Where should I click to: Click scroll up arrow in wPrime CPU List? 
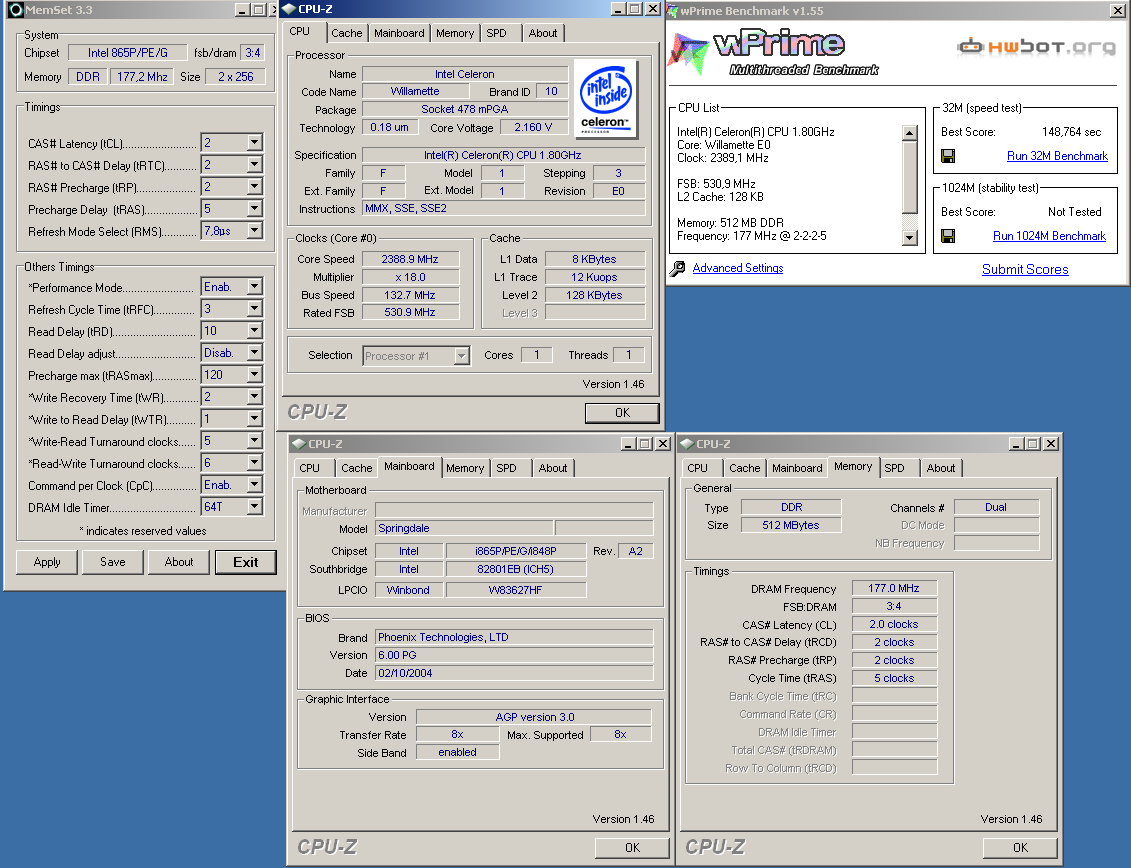[x=910, y=133]
